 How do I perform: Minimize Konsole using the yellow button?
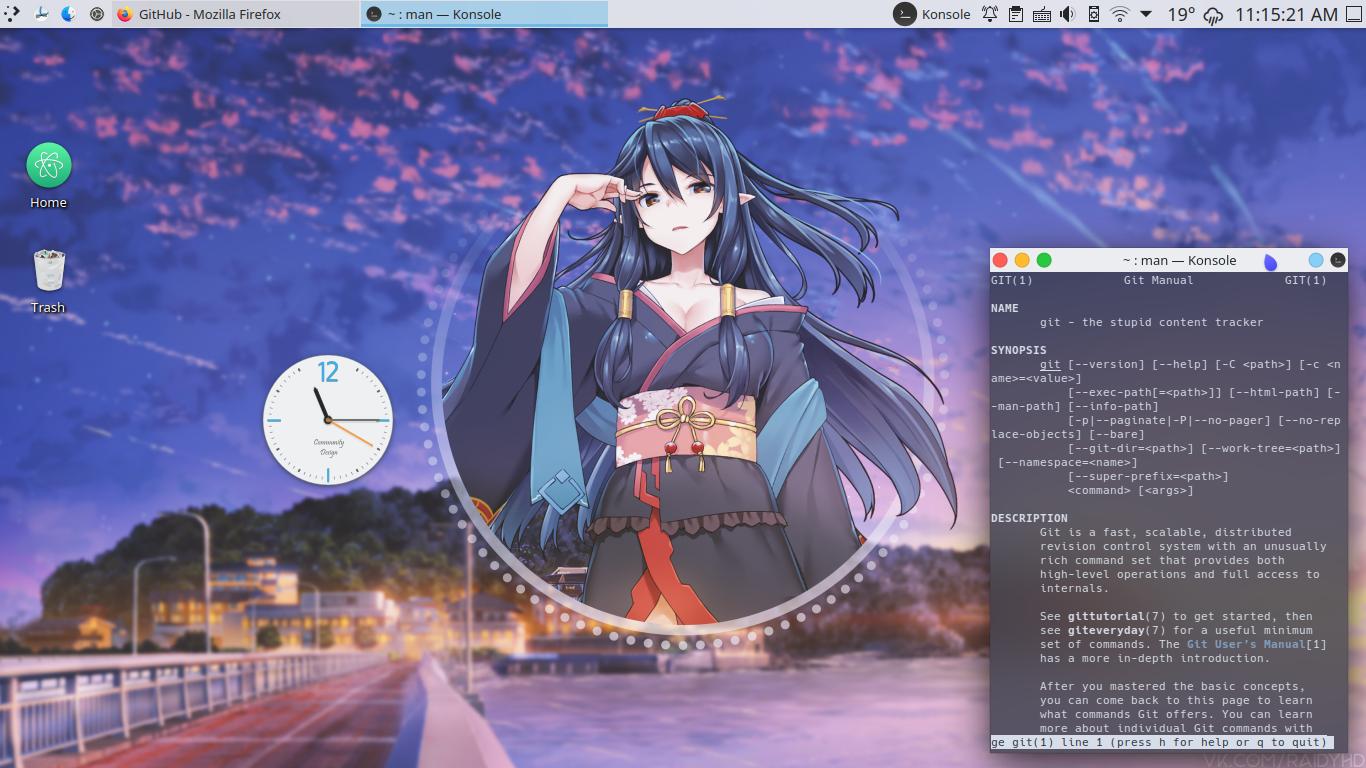click(x=1022, y=260)
